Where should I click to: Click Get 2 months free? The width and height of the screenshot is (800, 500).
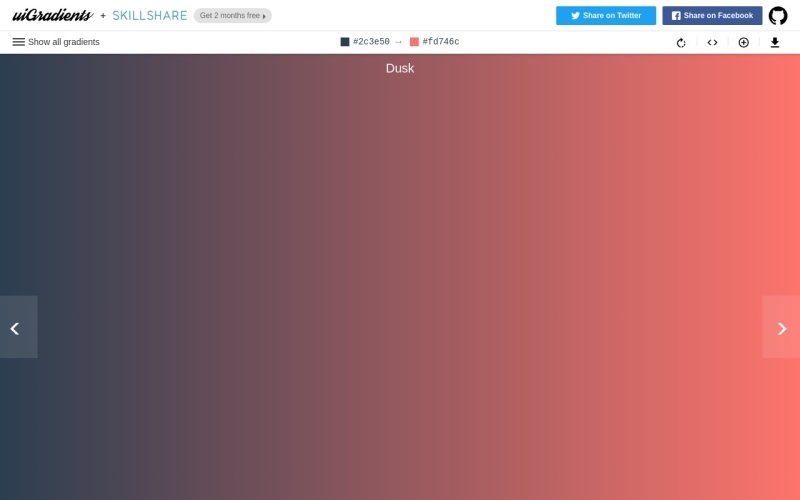[x=233, y=15]
